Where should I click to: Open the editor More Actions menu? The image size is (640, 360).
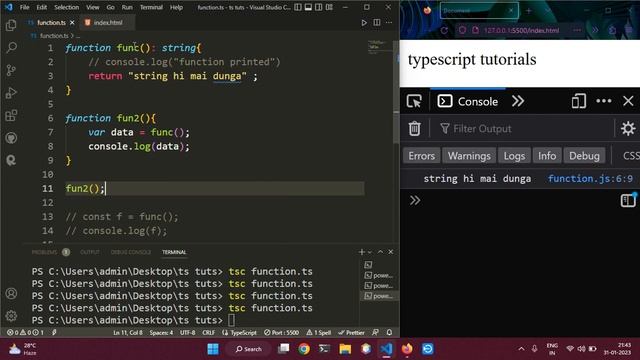[x=389, y=22]
